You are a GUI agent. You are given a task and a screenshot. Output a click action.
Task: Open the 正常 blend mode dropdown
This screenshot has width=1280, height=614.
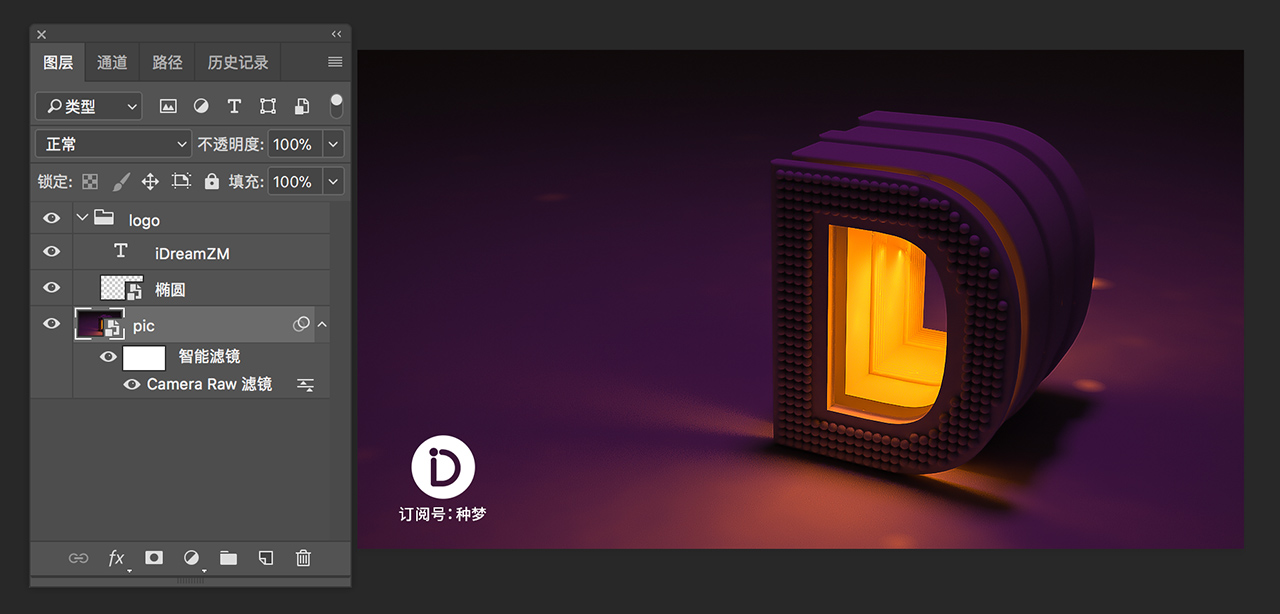click(113, 144)
